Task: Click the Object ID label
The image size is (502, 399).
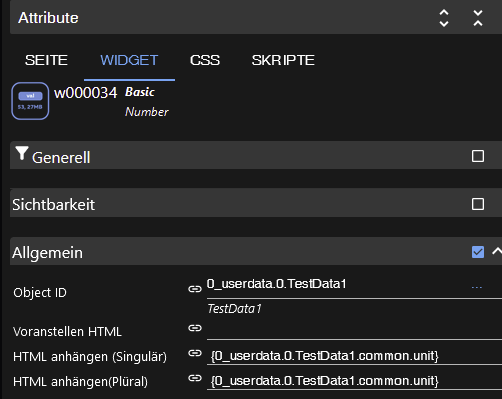Action: (x=40, y=293)
